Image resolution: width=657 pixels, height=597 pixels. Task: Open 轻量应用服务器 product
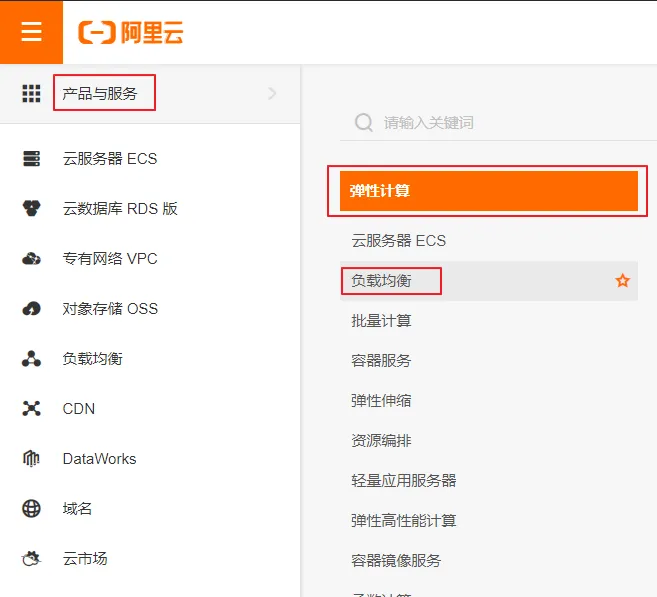coord(404,480)
